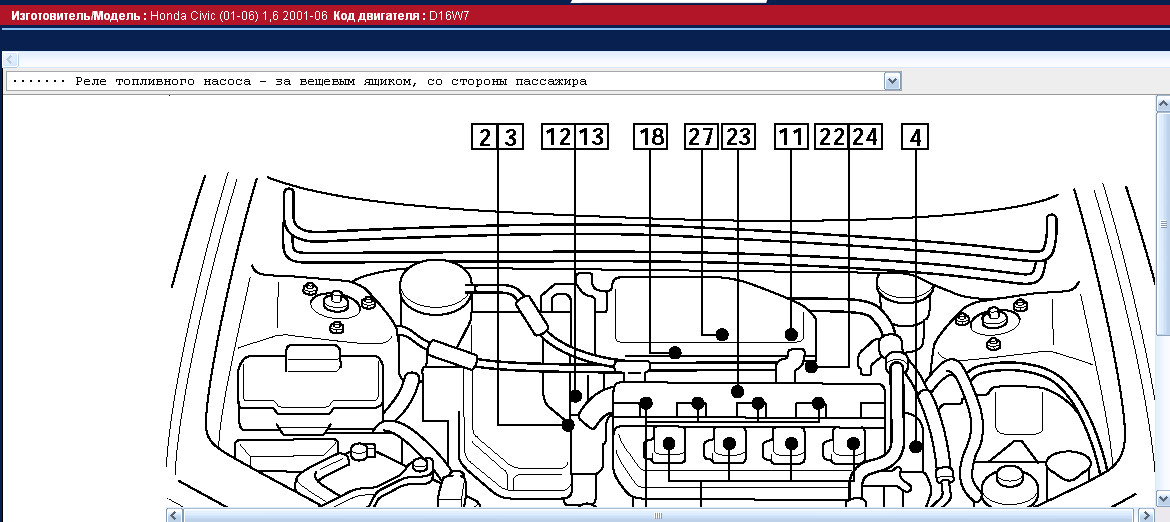Select component label 27 in the diagram
This screenshot has width=1170, height=522.
pos(702,136)
